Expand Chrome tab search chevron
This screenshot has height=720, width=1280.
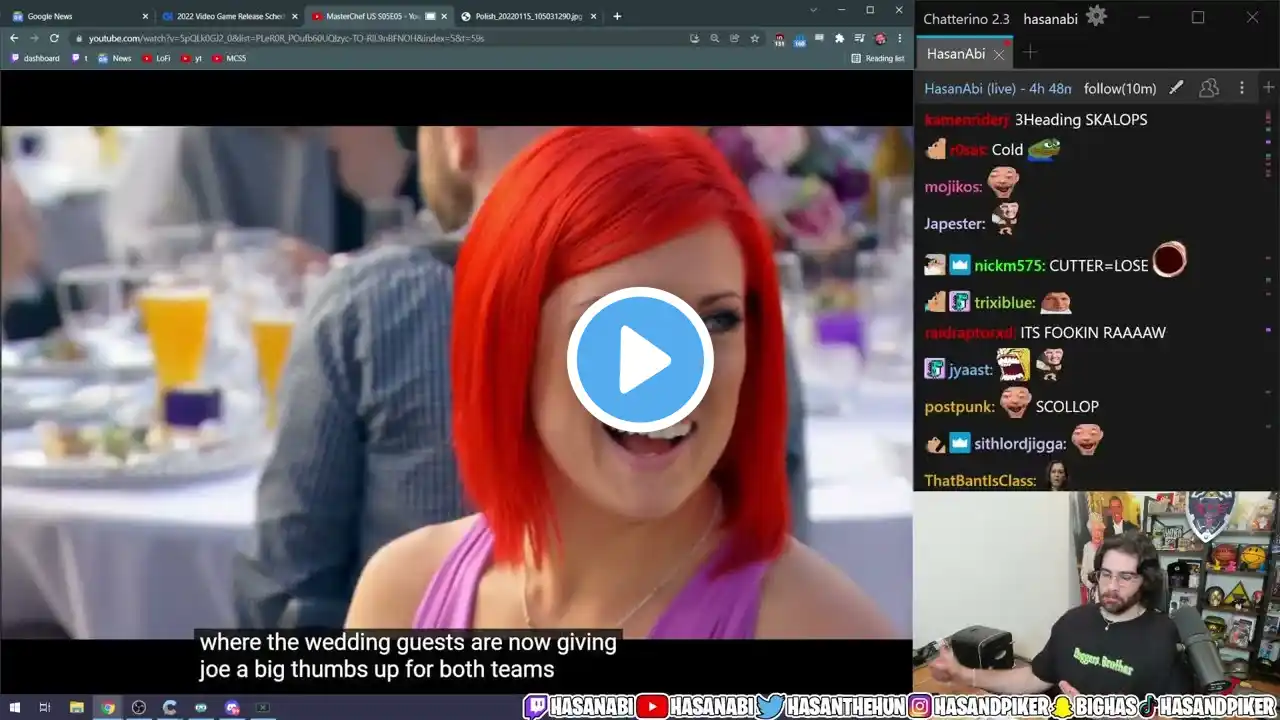(x=812, y=11)
